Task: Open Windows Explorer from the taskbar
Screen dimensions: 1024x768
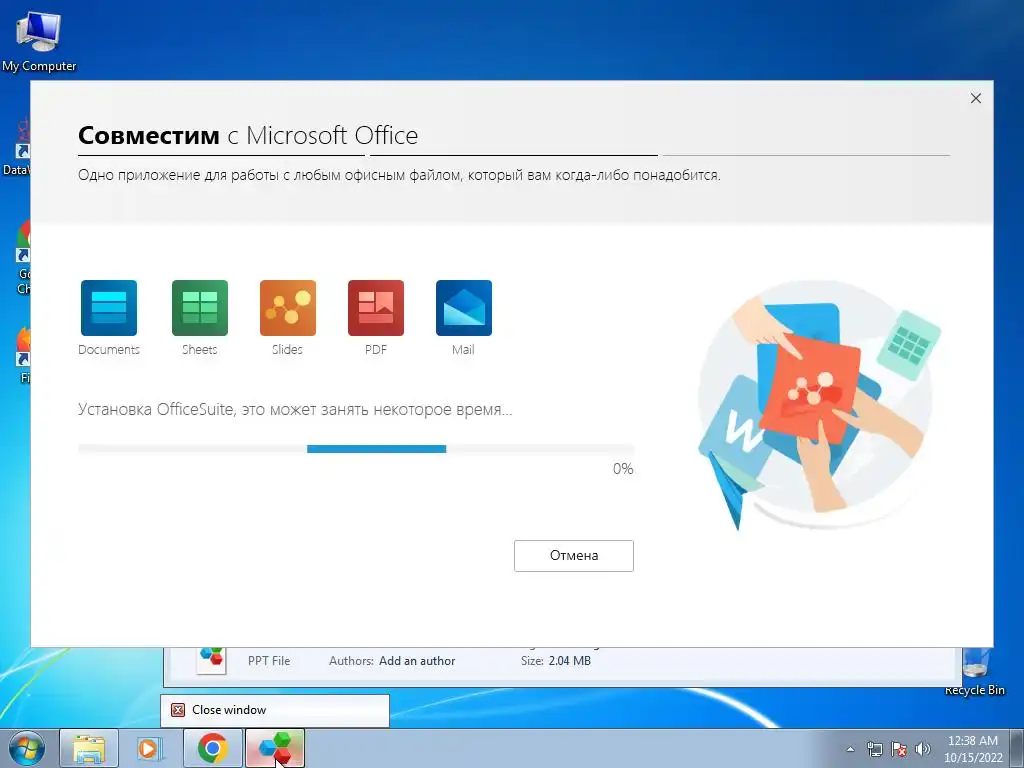Action: pyautogui.click(x=89, y=748)
